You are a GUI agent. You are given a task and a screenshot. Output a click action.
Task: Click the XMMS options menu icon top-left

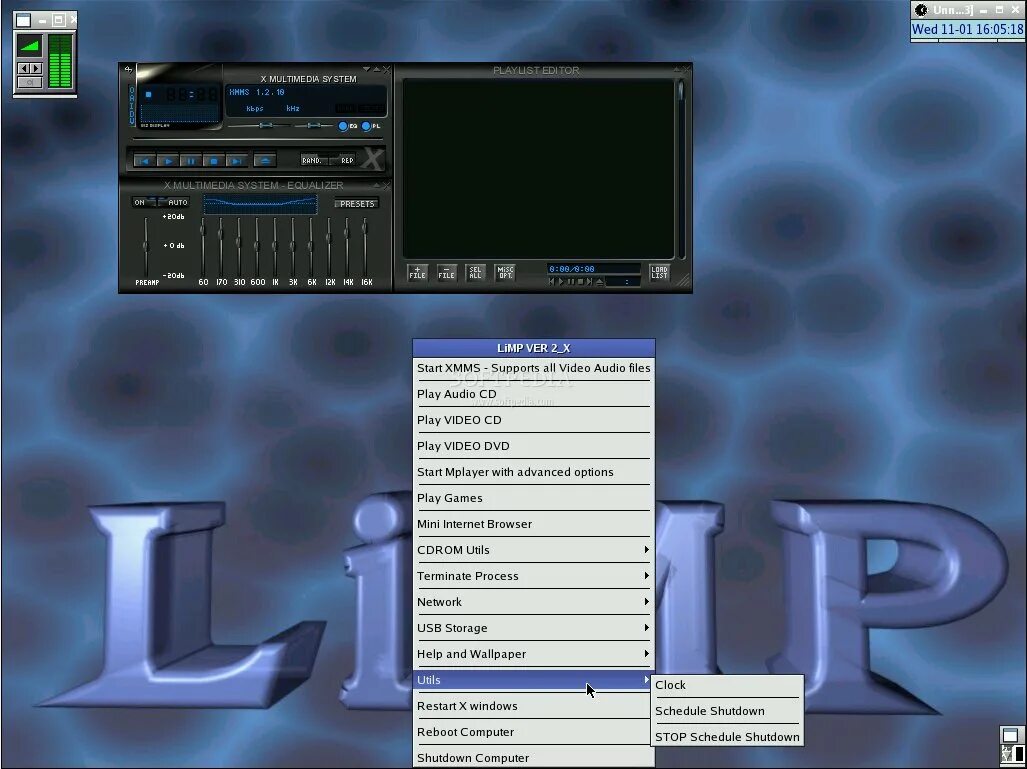pyautogui.click(x=128, y=69)
